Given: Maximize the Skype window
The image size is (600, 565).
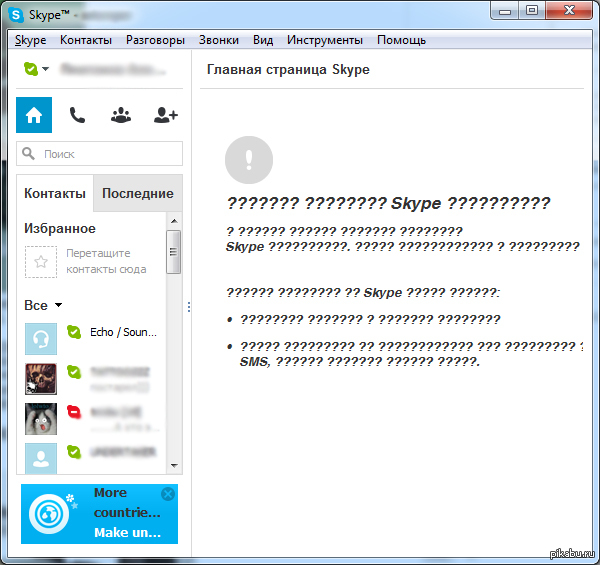Looking at the screenshot, I should point(532,11).
